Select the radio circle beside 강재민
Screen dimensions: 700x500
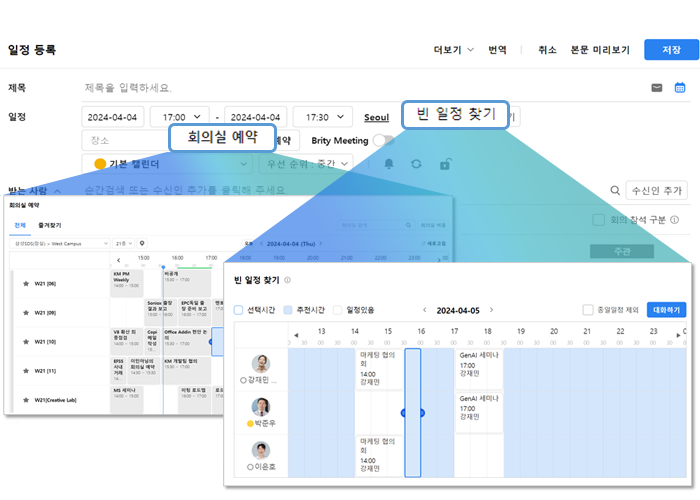point(243,380)
